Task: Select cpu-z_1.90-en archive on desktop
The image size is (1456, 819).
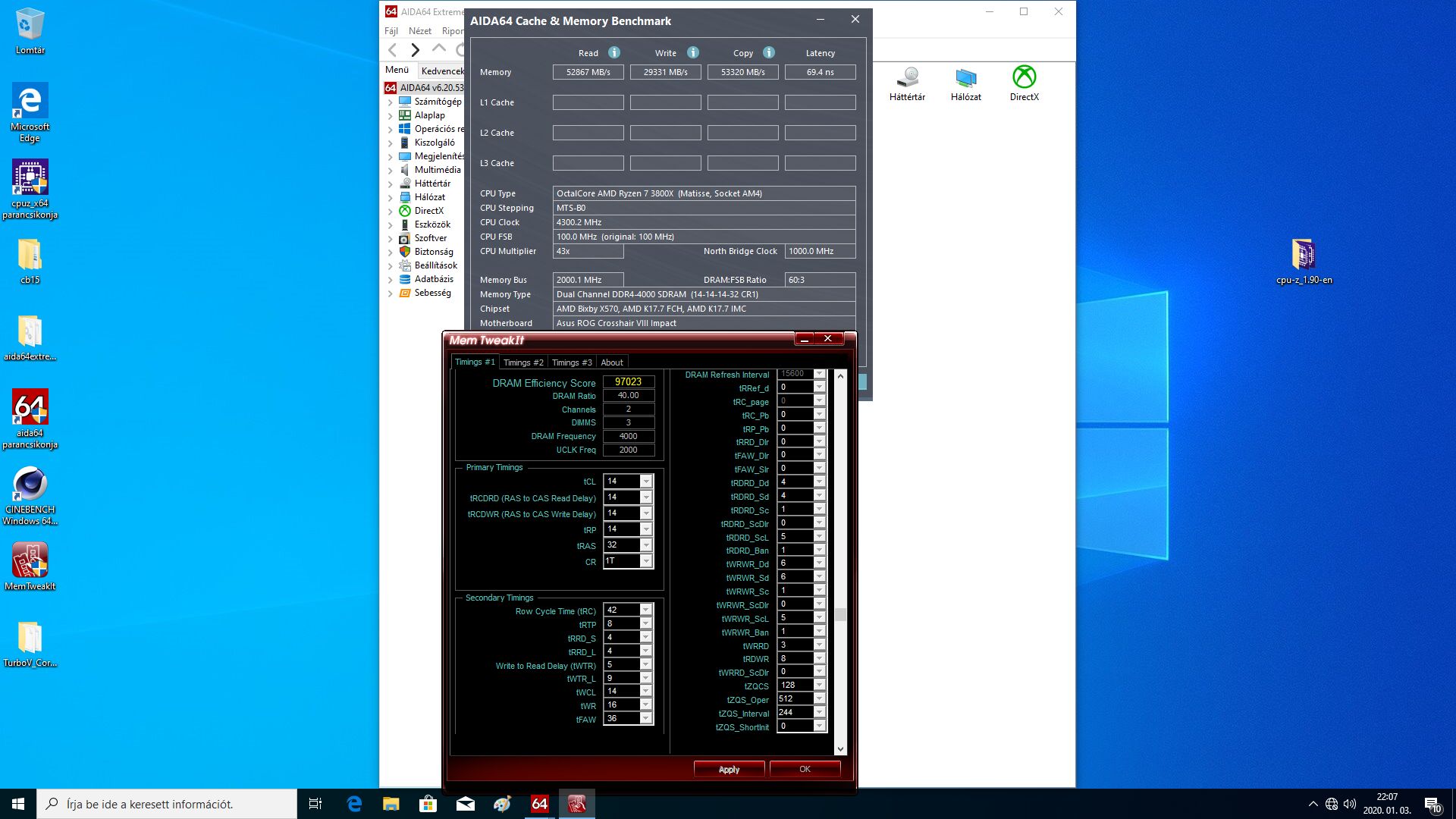Action: (x=1304, y=262)
